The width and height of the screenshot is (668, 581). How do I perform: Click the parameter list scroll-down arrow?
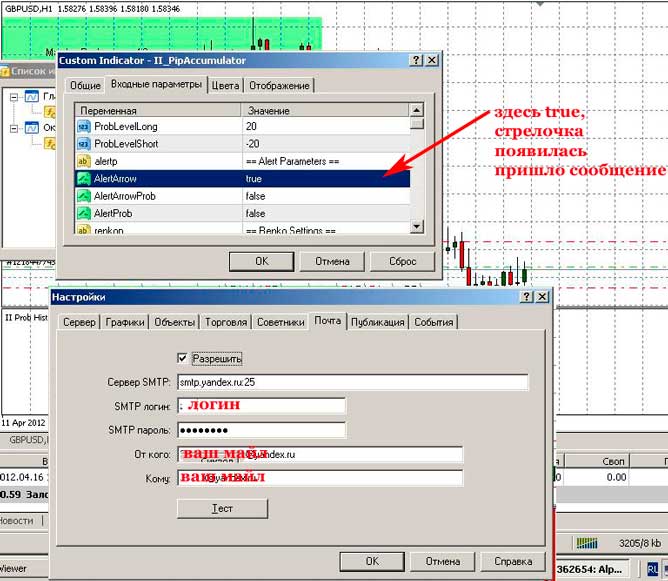pos(416,226)
